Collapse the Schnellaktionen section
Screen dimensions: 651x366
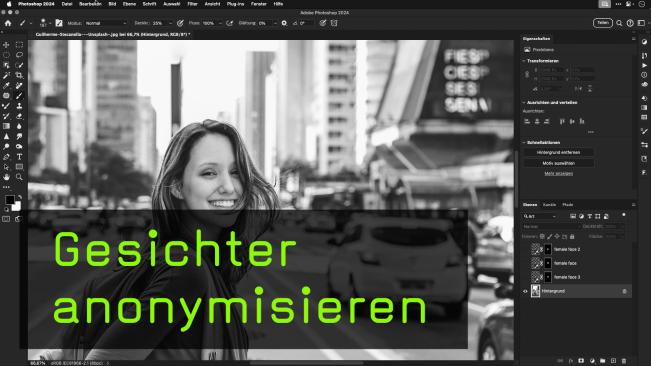pos(524,142)
